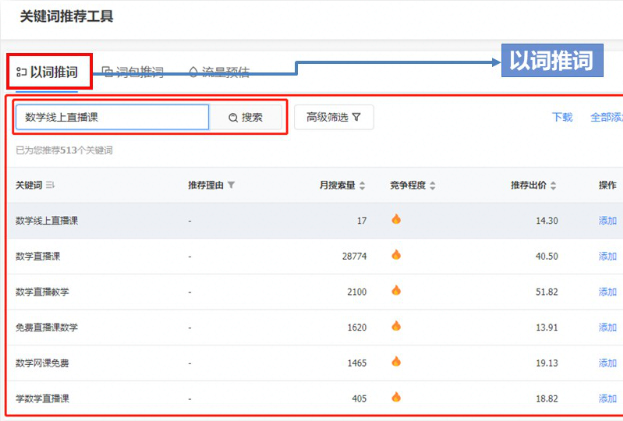Switch to the 词包推词 tab

tap(133, 72)
